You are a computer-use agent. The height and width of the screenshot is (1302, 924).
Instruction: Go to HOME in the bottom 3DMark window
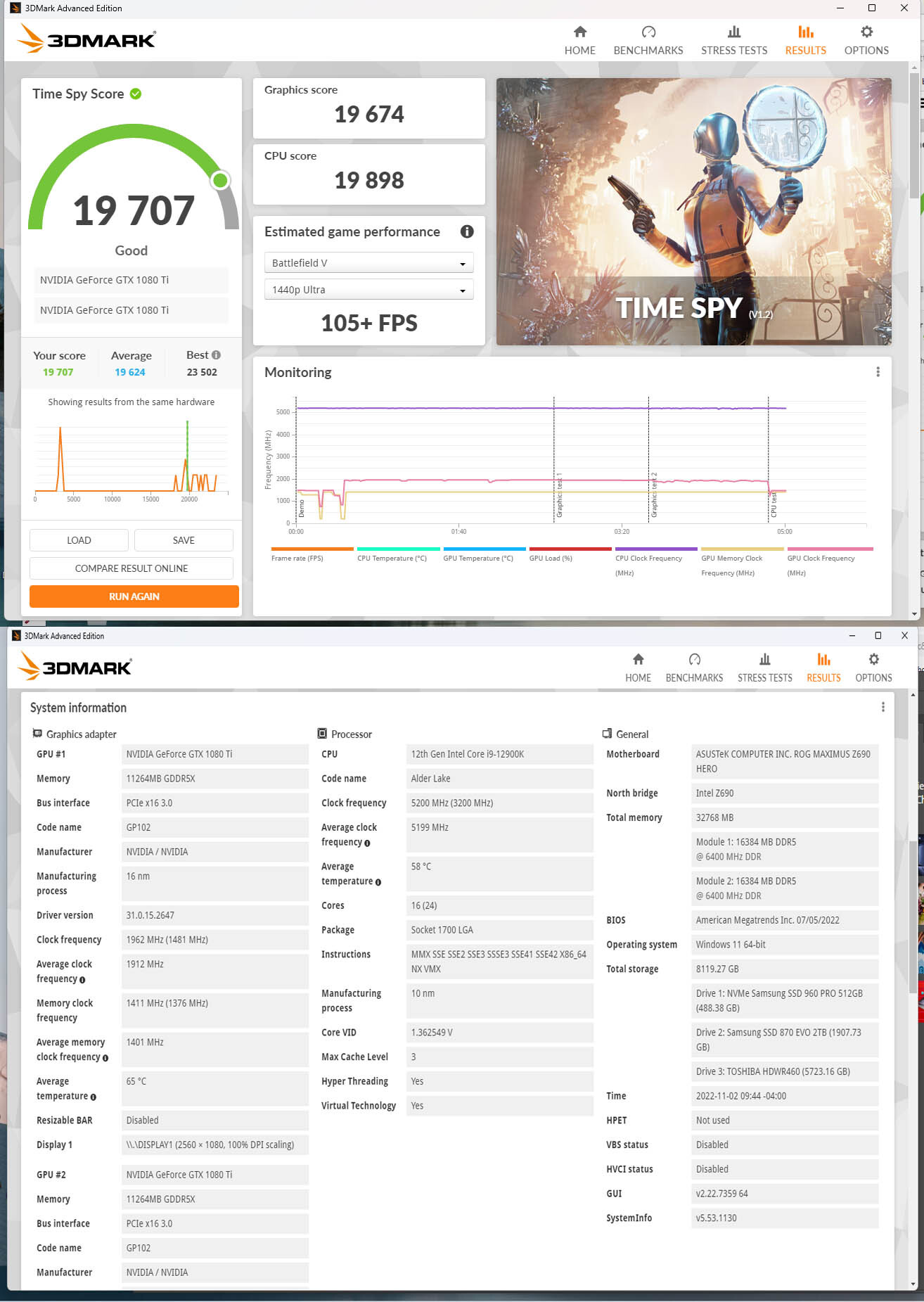tap(639, 668)
